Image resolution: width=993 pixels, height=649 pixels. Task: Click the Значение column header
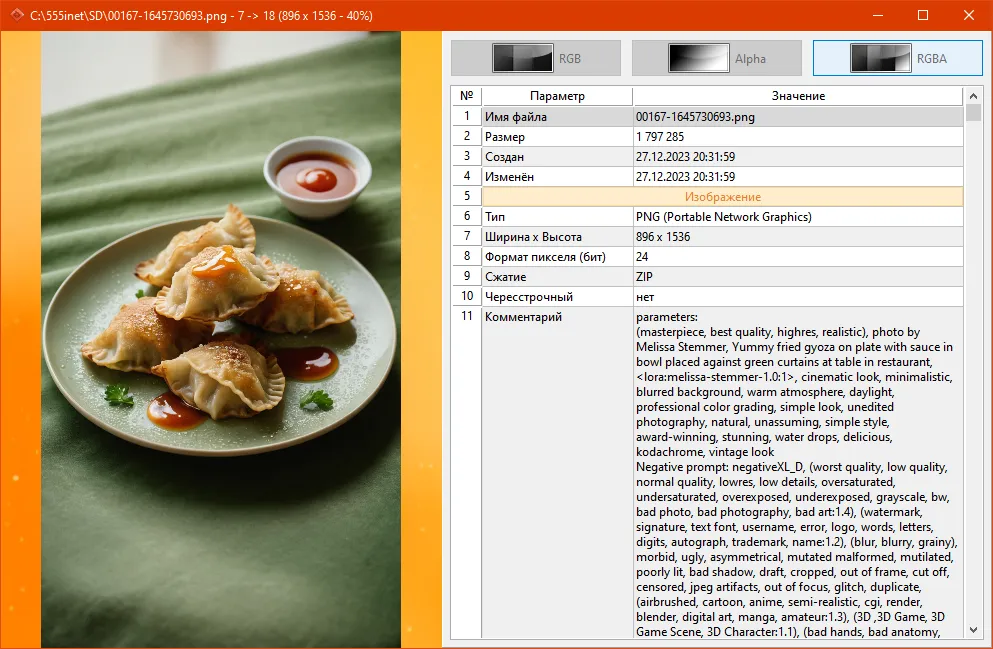point(798,96)
